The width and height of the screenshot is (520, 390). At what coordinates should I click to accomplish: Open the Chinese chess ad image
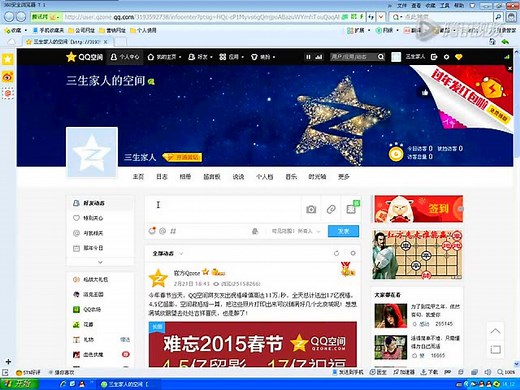point(418,255)
